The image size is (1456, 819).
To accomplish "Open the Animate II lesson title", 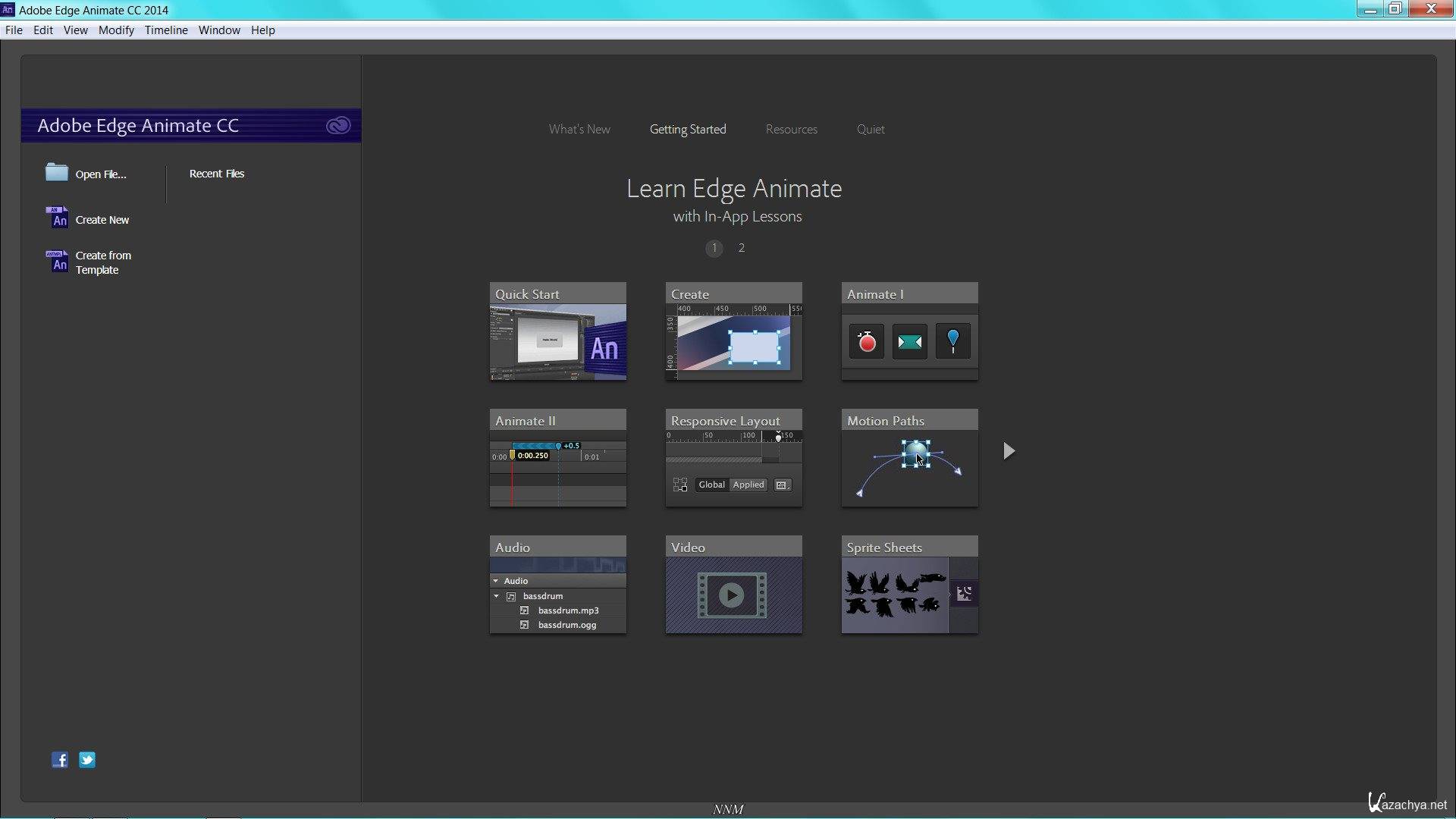I will coord(525,421).
